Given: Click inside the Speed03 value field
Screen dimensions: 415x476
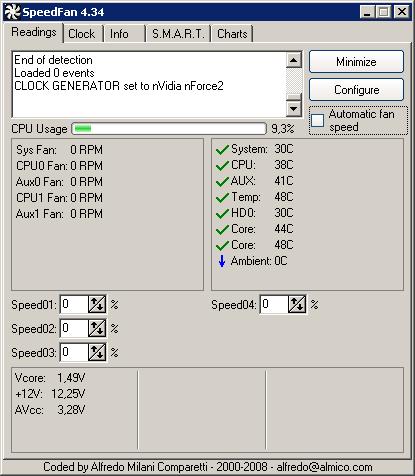Looking at the screenshot, I should (74, 352).
